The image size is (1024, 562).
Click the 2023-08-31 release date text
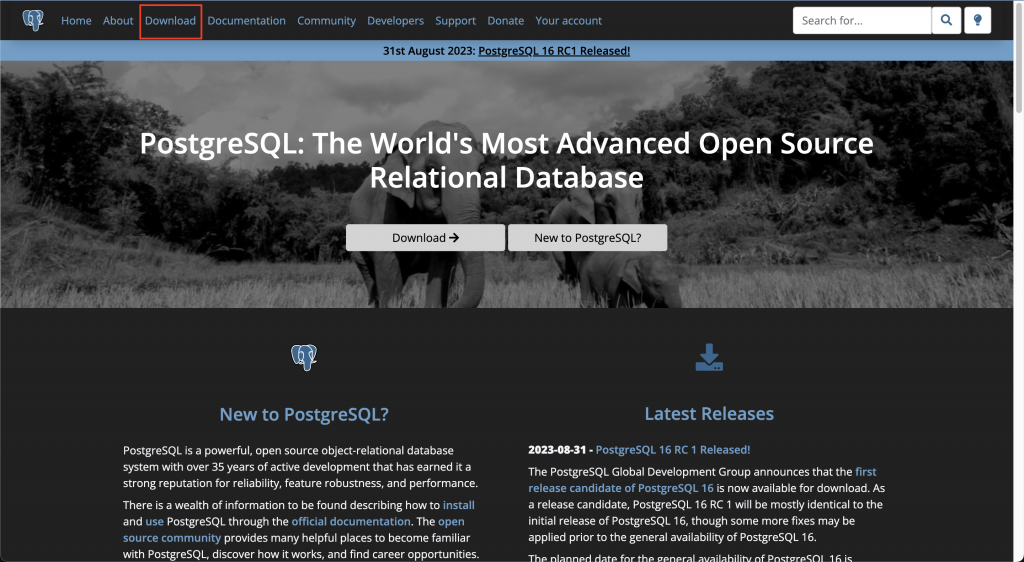[x=557, y=449]
